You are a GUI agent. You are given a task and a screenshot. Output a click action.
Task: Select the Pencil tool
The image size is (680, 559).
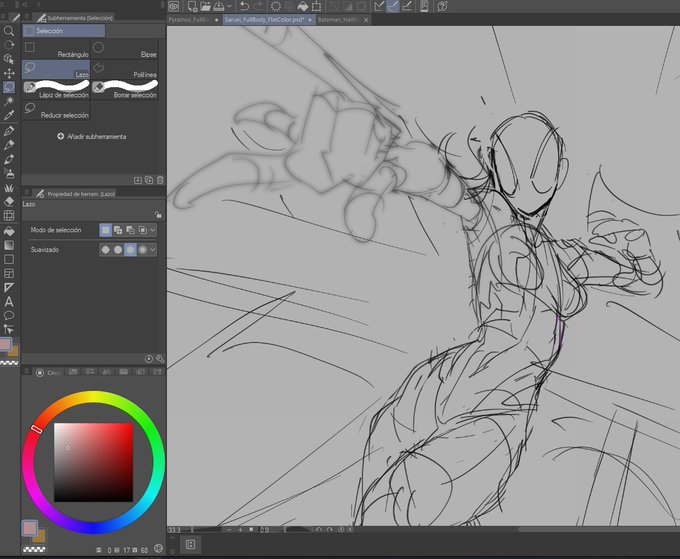click(9, 145)
